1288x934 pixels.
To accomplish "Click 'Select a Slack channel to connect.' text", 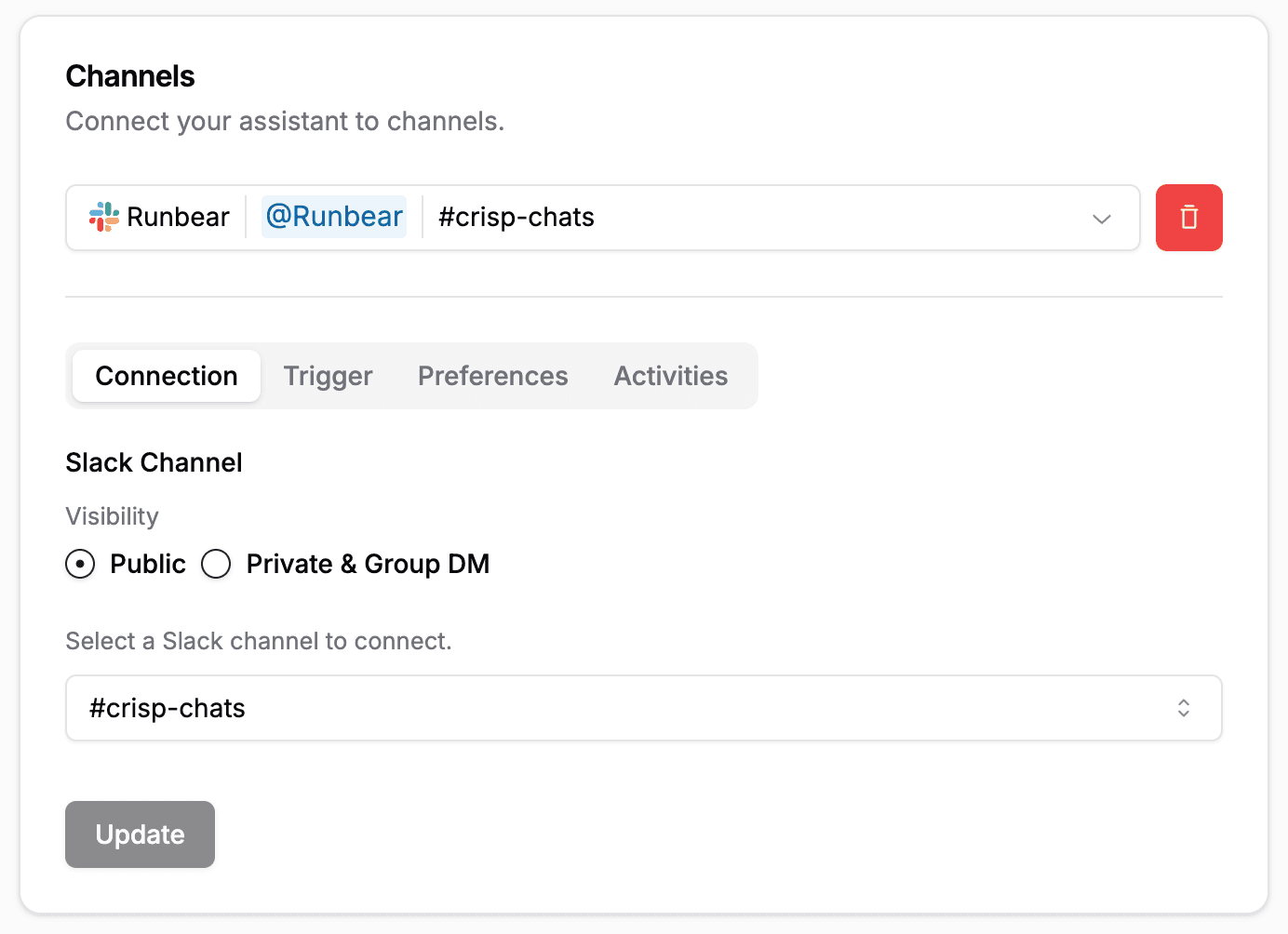I will pyautogui.click(x=259, y=641).
